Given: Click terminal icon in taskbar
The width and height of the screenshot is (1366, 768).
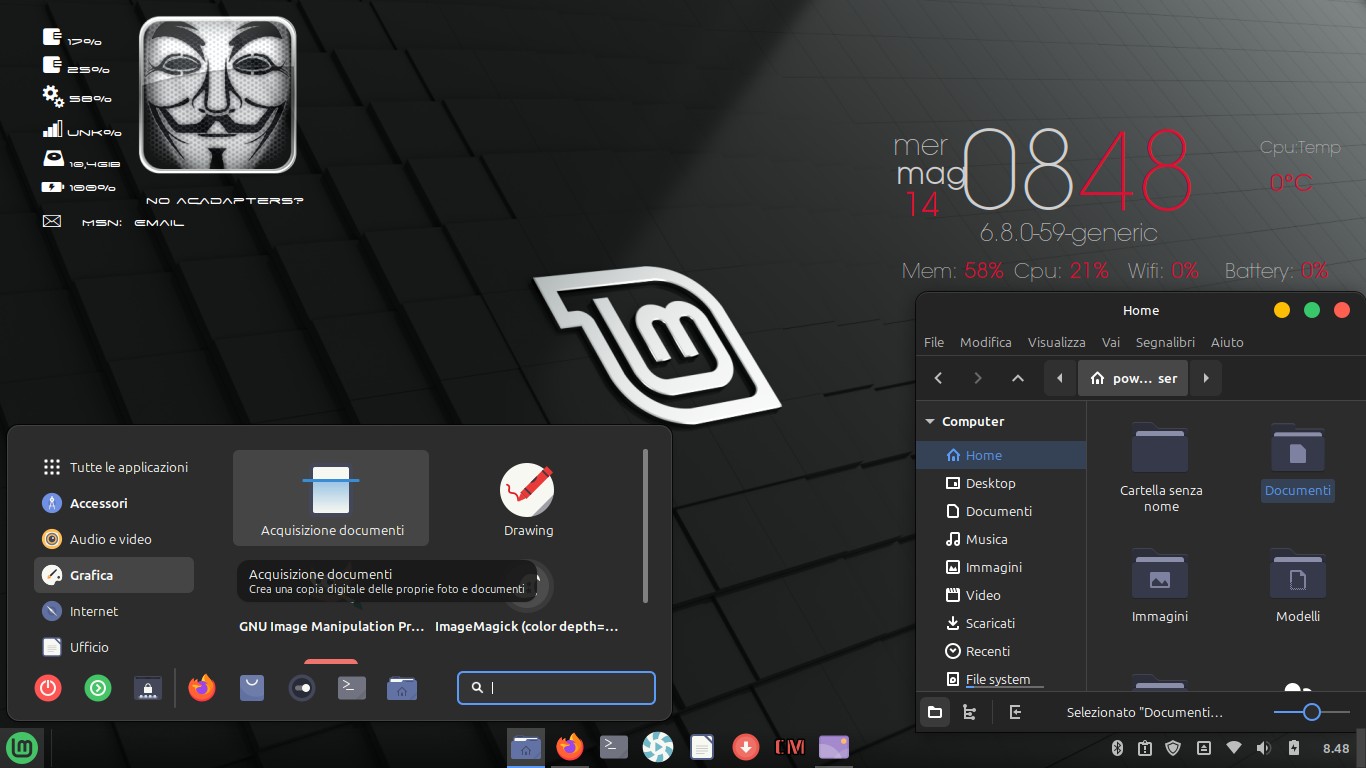Looking at the screenshot, I should (x=614, y=747).
